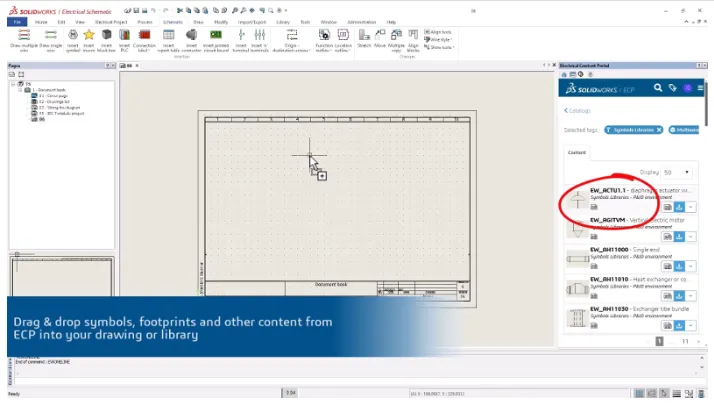The image size is (714, 405).
Task: Click the EW_AH11030 symbol thumbnail
Action: pyautogui.click(x=577, y=318)
